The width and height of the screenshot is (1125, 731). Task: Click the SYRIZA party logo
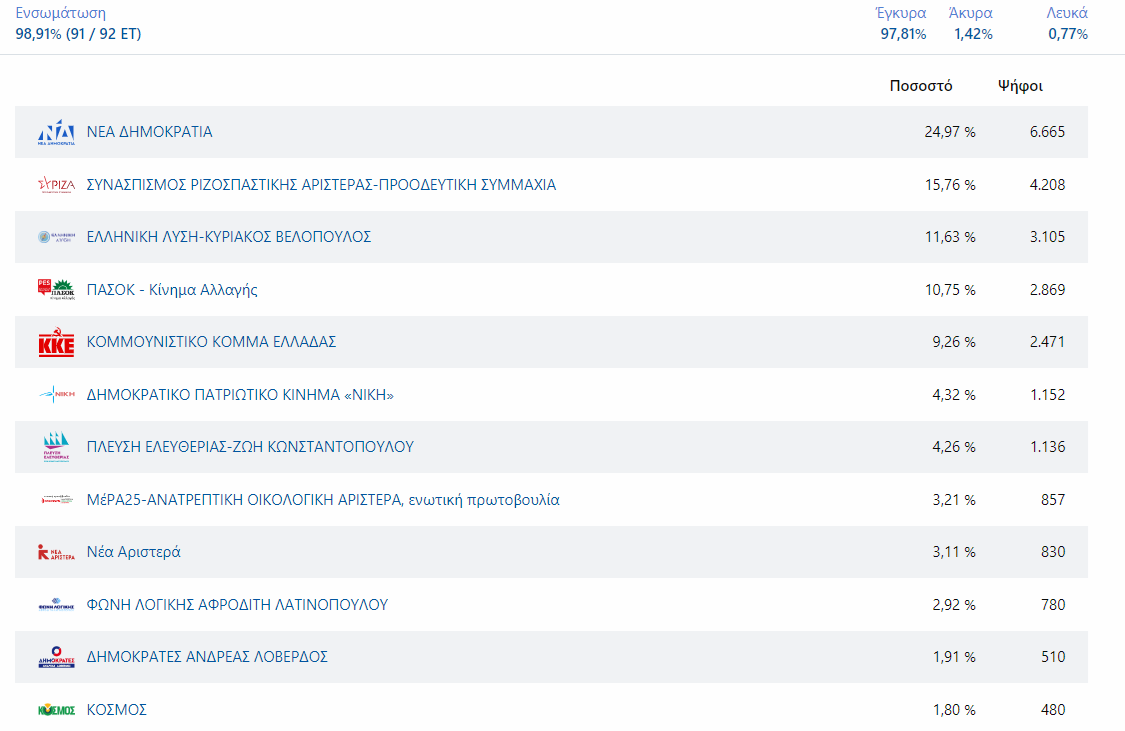56,185
